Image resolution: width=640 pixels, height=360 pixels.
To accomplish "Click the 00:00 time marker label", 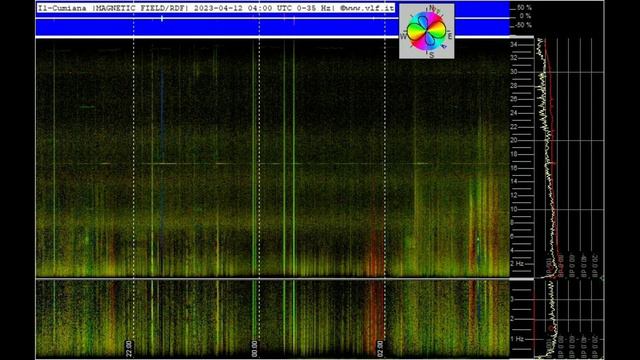I will coord(254,349).
